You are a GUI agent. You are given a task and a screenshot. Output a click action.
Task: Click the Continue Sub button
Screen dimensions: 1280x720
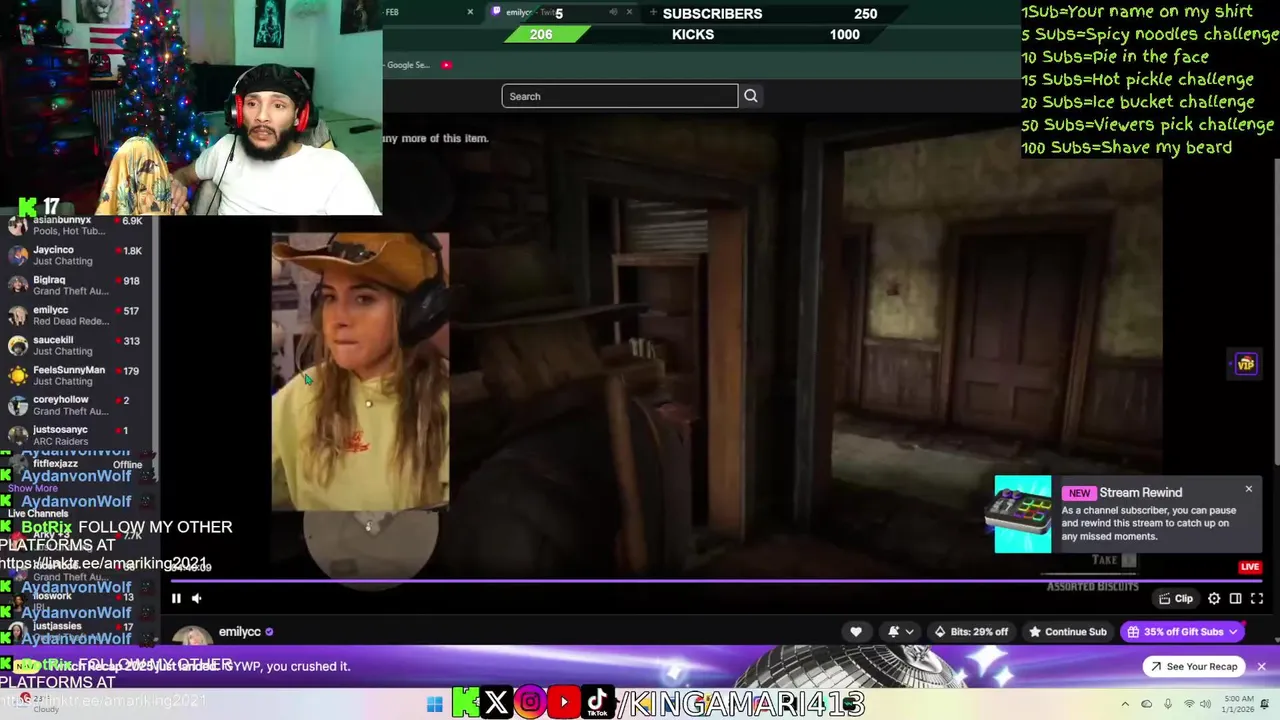point(1068,632)
